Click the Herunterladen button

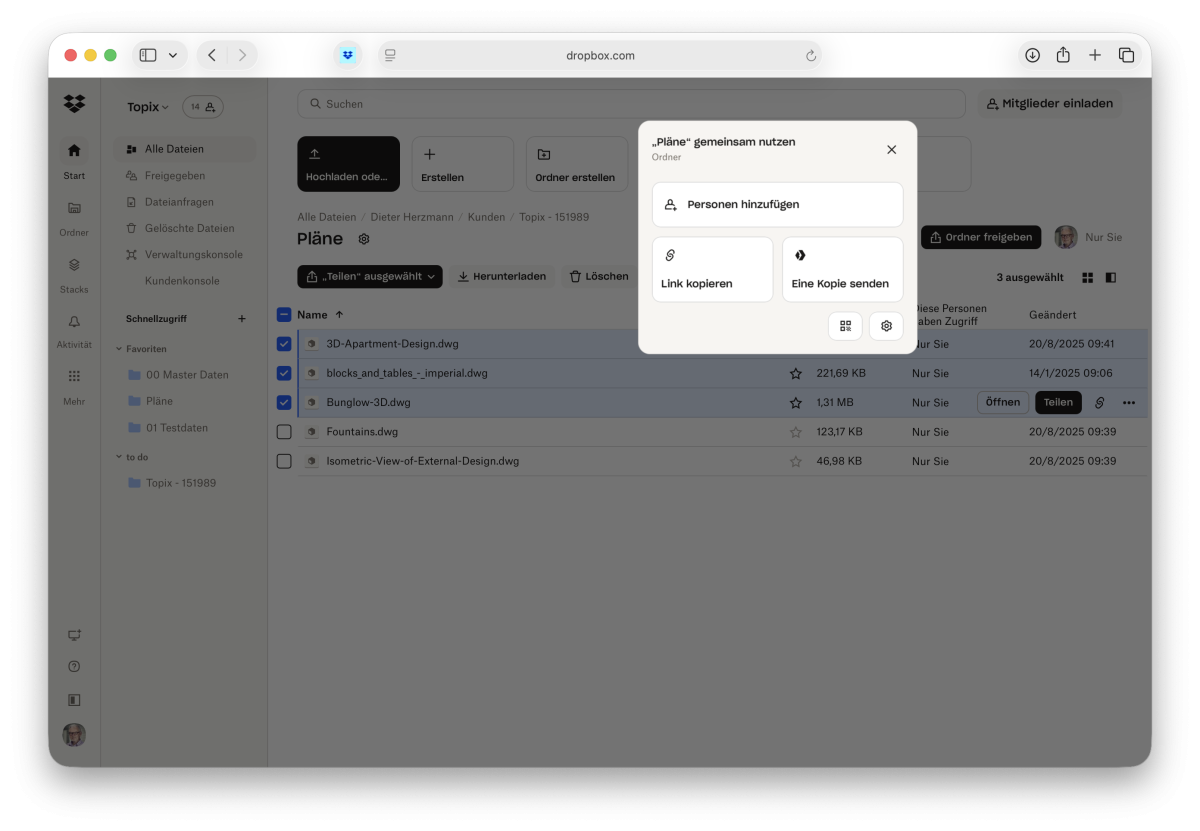click(502, 276)
